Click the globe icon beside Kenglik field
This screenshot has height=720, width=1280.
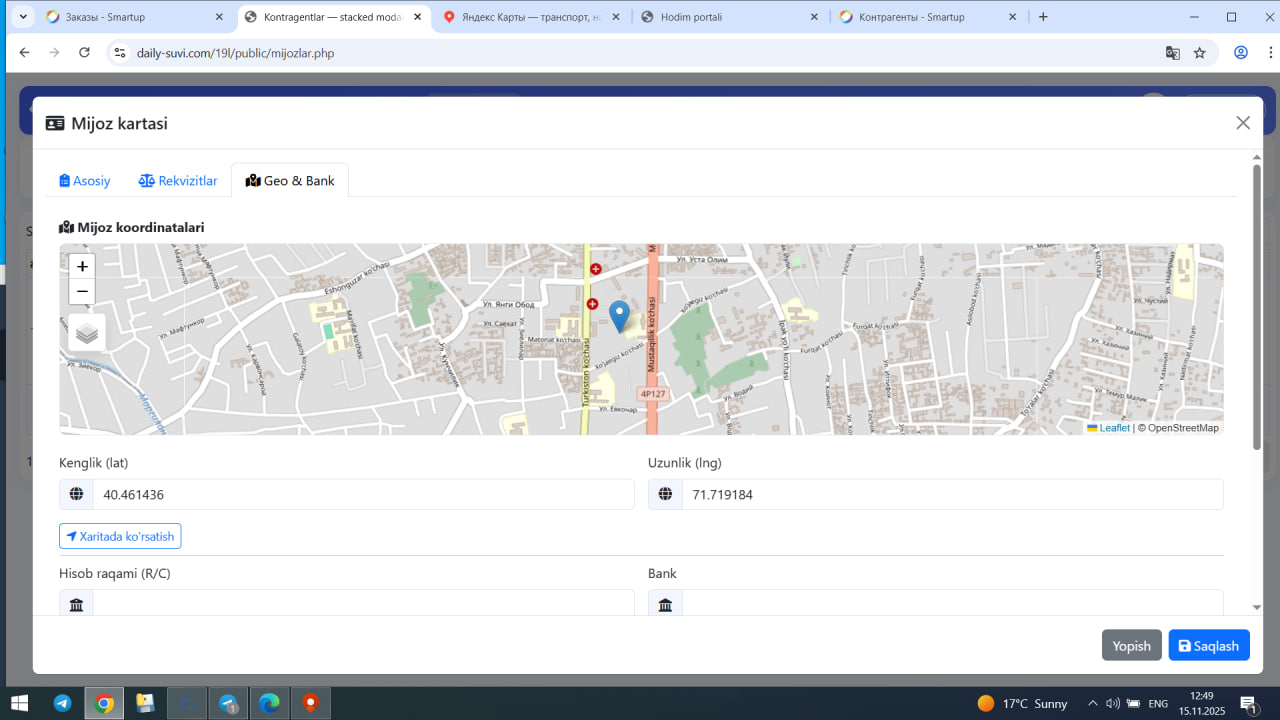(76, 494)
